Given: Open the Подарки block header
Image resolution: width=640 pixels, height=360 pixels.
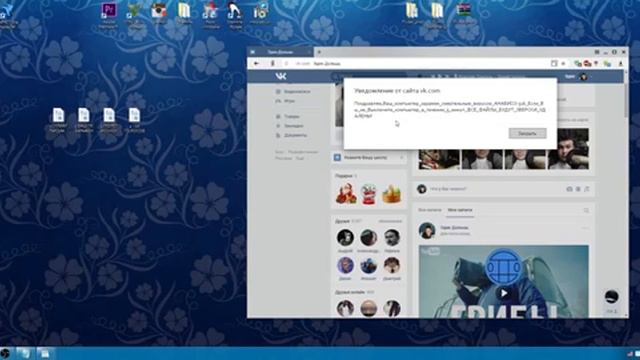Looking at the screenshot, I should click(344, 176).
